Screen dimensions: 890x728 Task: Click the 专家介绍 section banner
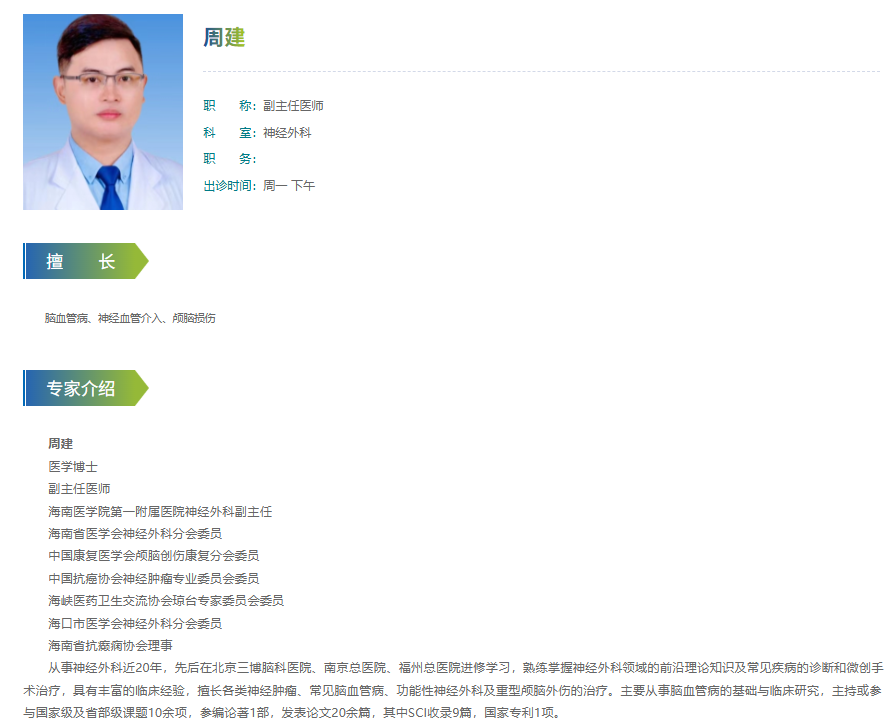tap(86, 388)
